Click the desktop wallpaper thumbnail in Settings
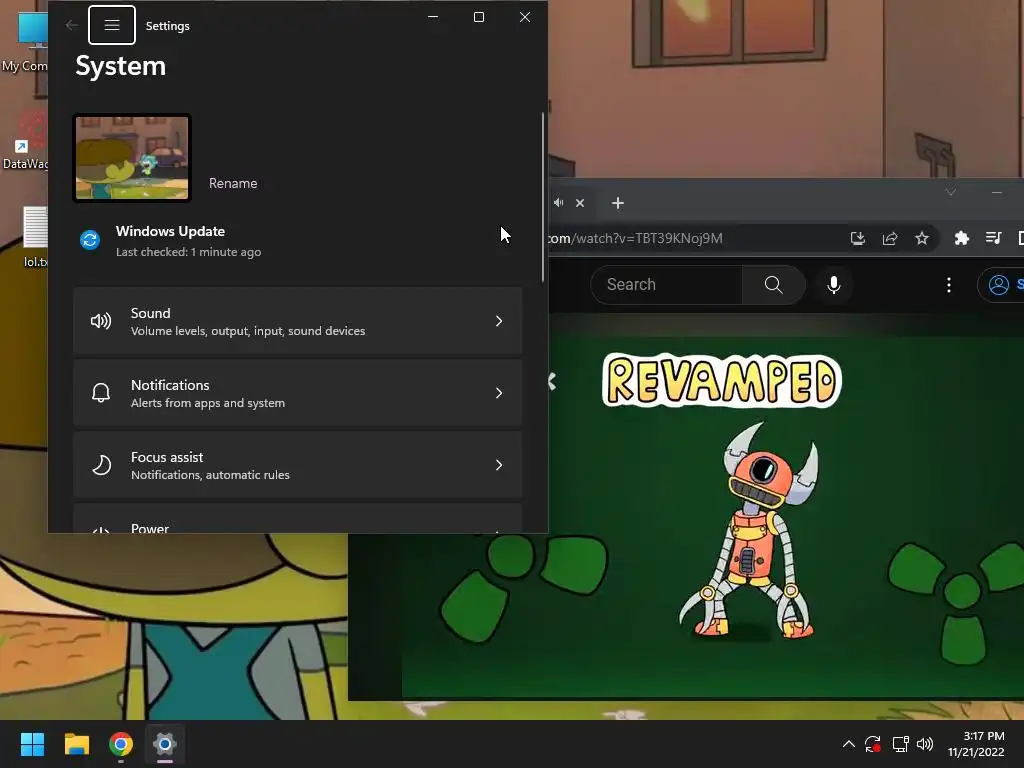1024x768 pixels. coord(132,157)
